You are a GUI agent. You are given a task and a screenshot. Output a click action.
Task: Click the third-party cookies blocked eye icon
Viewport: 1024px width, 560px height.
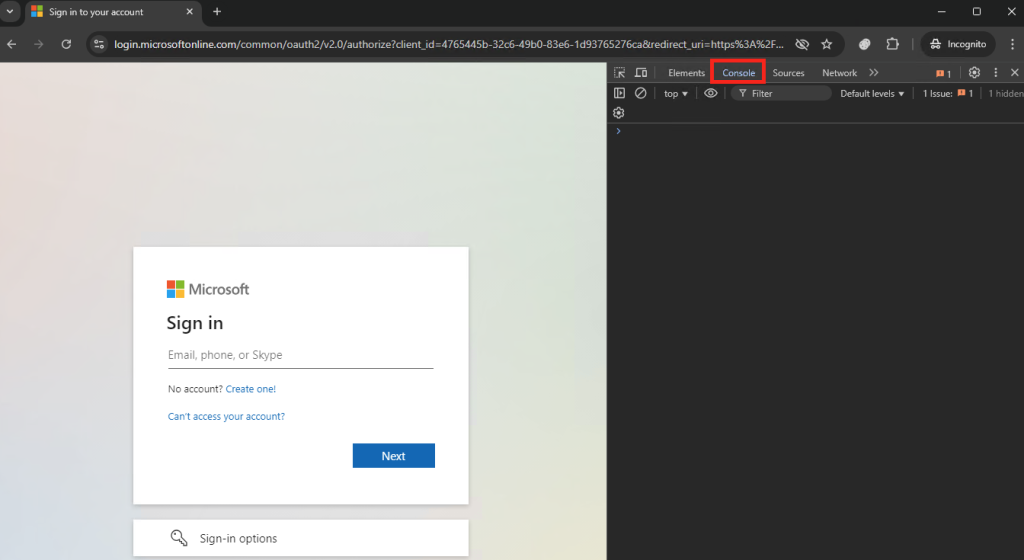click(802, 44)
